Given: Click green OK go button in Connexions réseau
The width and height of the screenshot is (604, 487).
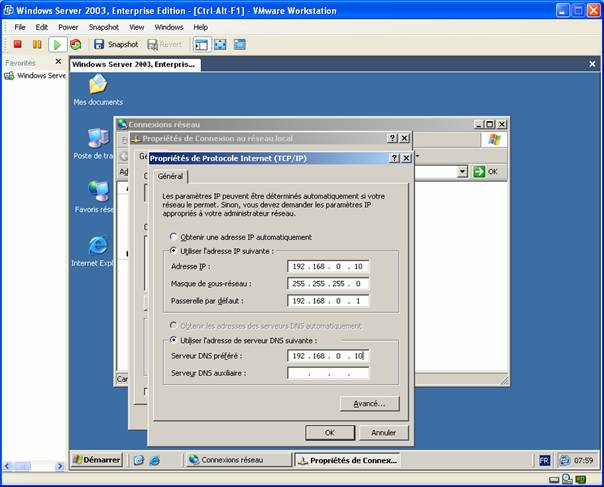Looking at the screenshot, I should coord(485,171).
